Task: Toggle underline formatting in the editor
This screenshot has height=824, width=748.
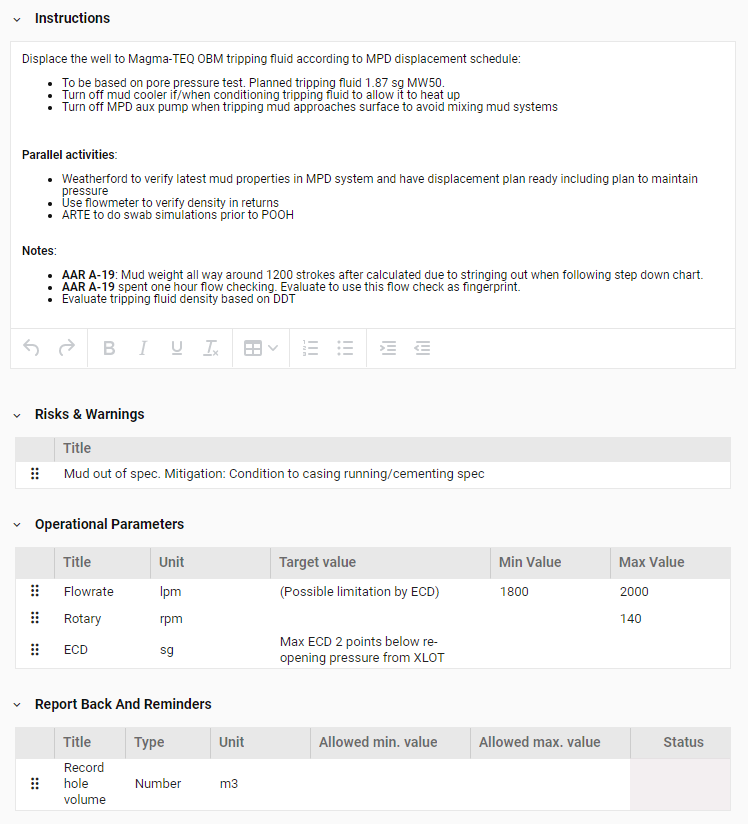Action: pyautogui.click(x=177, y=348)
